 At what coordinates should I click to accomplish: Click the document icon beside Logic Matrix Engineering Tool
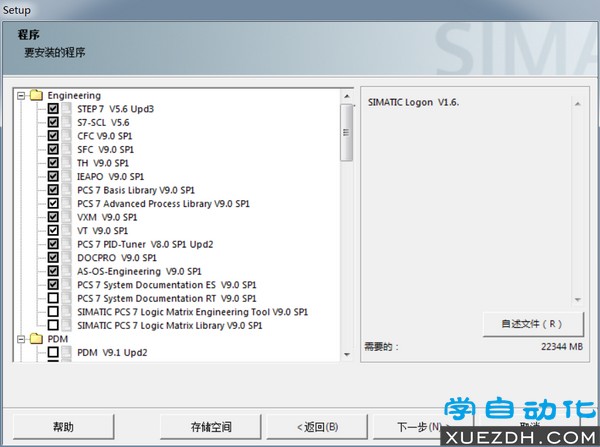(67, 312)
